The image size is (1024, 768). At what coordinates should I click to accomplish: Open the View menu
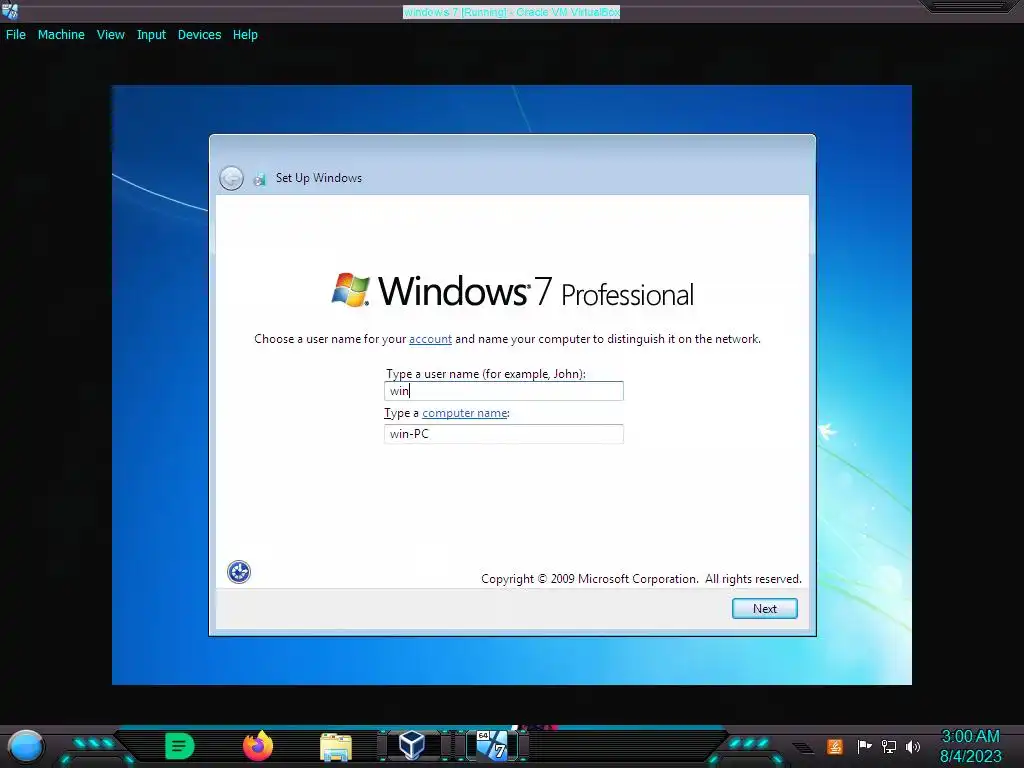pyautogui.click(x=110, y=35)
